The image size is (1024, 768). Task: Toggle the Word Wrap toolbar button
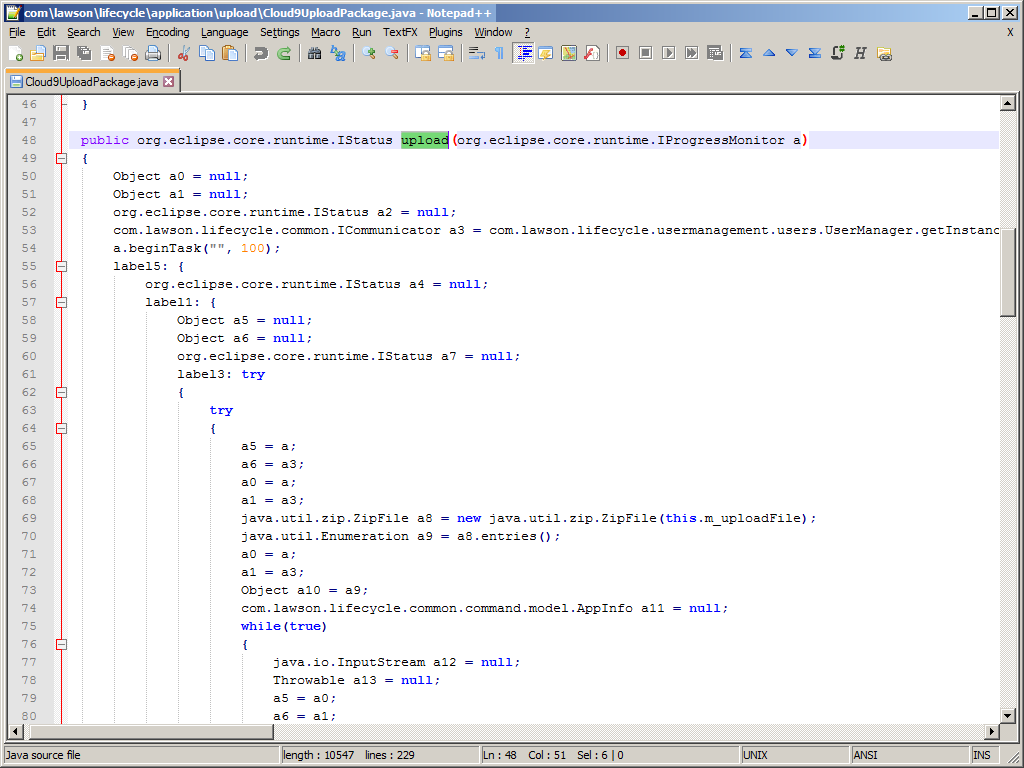(x=476, y=53)
